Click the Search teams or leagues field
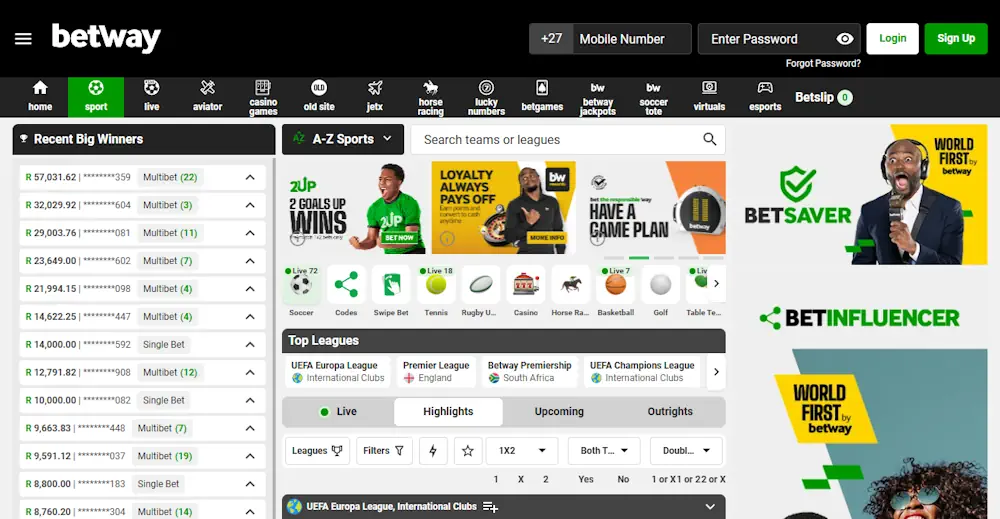The width and height of the screenshot is (1000, 519). pyautogui.click(x=560, y=140)
